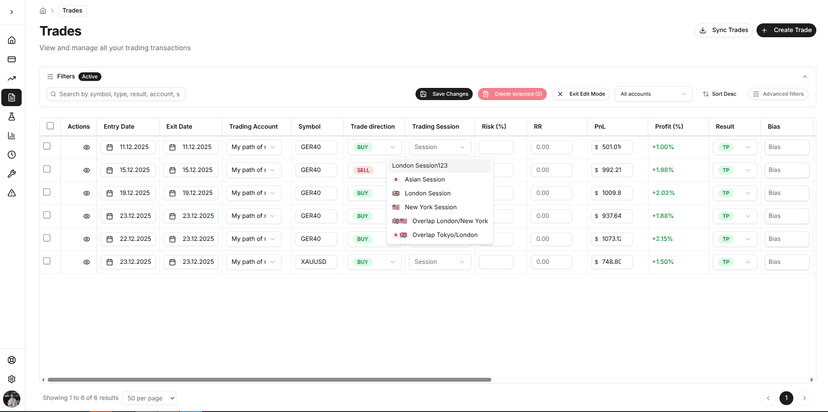The height and width of the screenshot is (412, 828).
Task: Edit the Symbol field XAUUSD
Action: click(316, 262)
